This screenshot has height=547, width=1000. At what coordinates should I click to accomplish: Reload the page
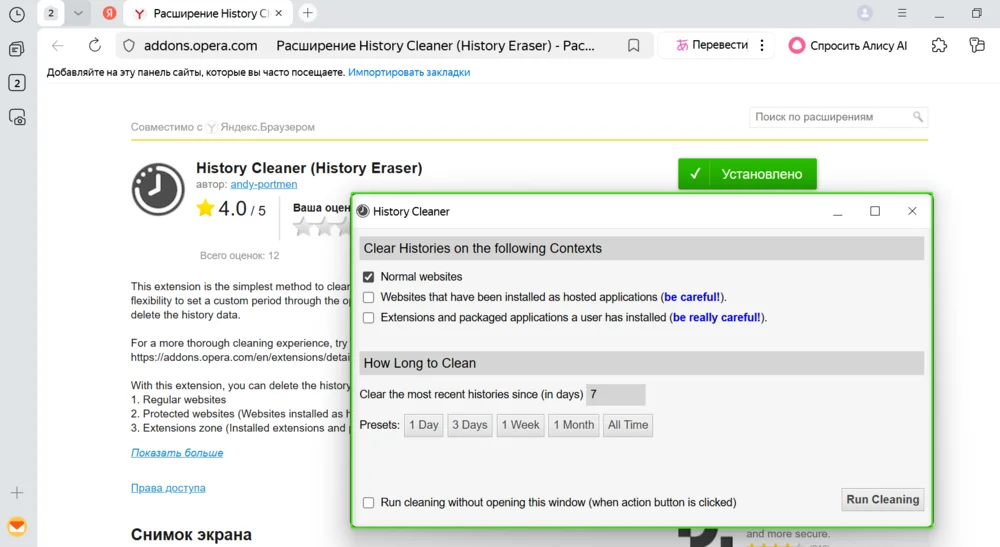click(94, 45)
